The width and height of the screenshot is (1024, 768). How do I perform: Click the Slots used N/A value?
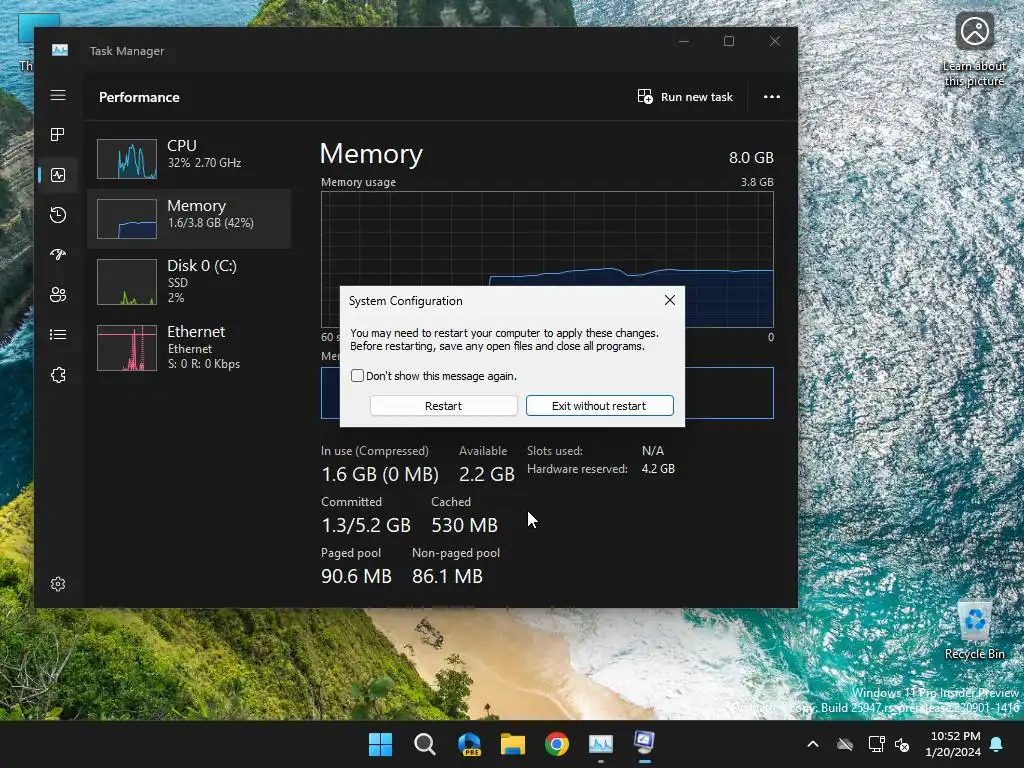(x=652, y=451)
